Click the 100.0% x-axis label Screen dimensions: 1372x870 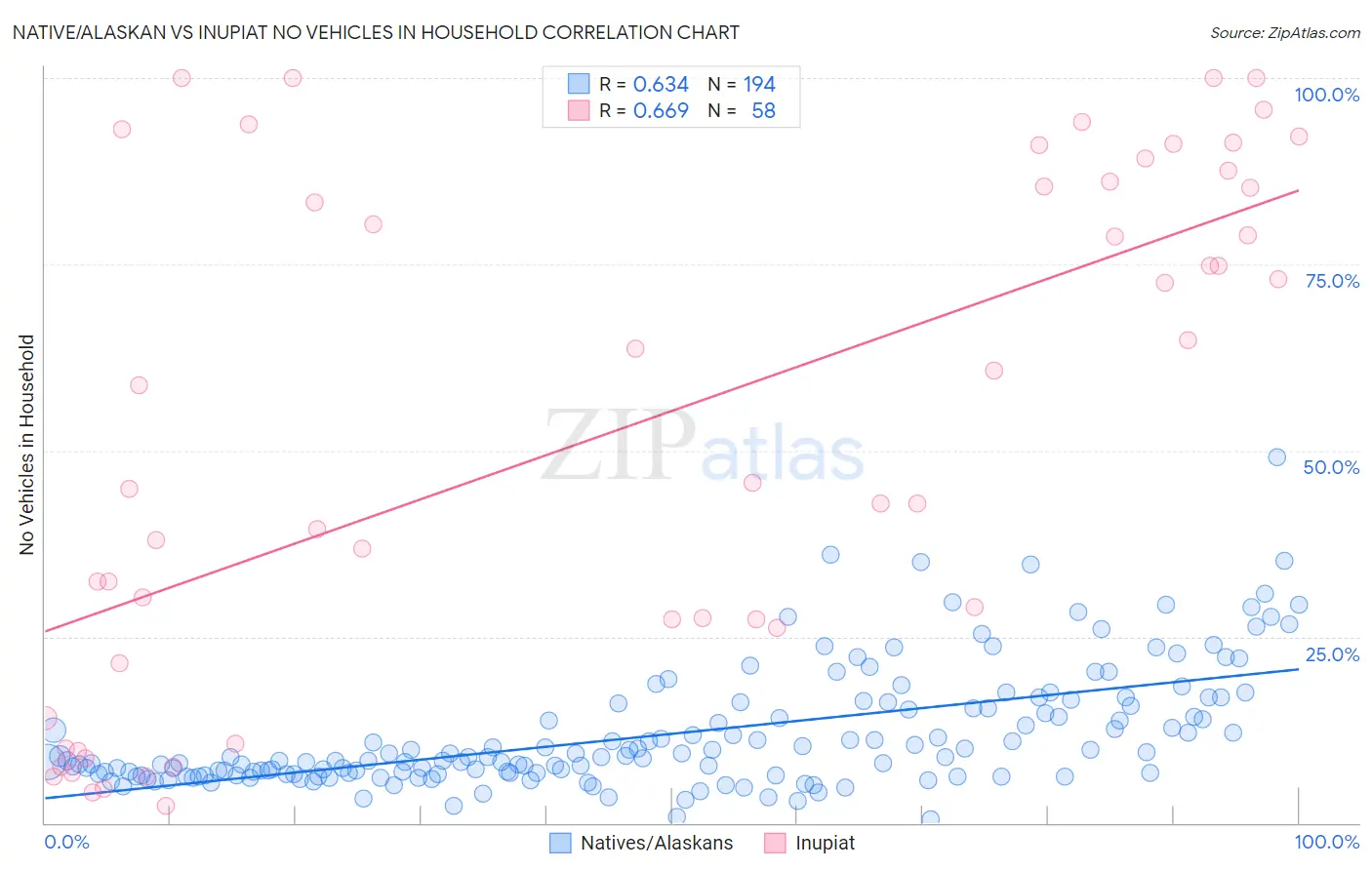1327,842
